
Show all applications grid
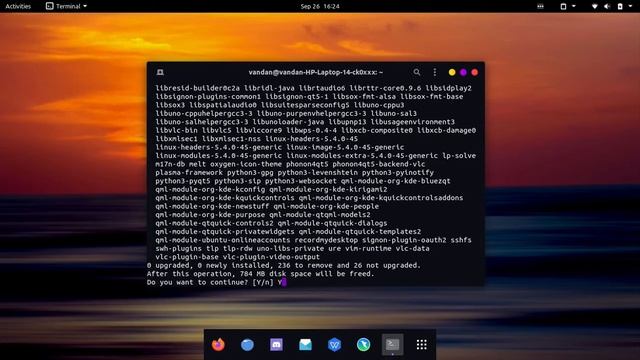coord(422,344)
